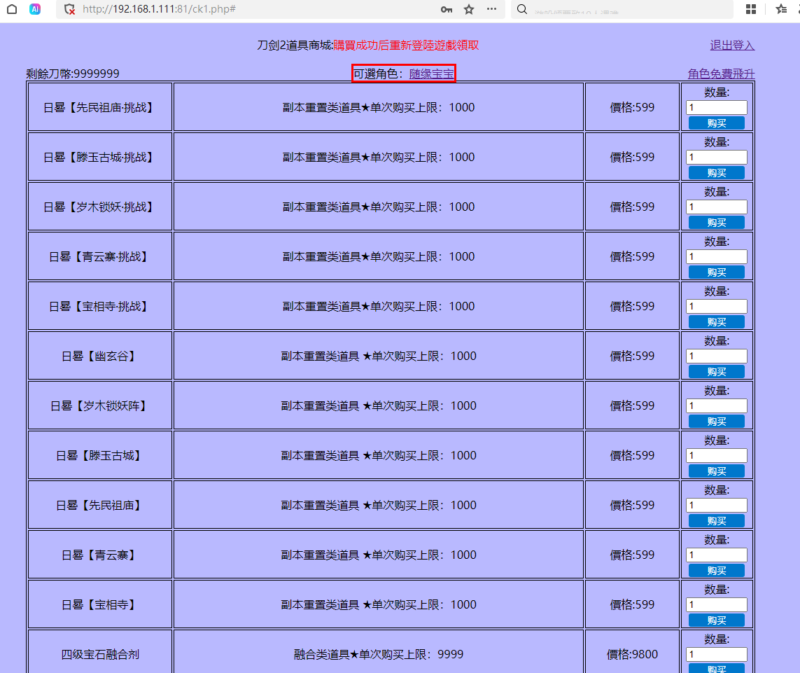Open the AI assistant icon in toolbar
The image size is (800, 673).
click(x=35, y=10)
